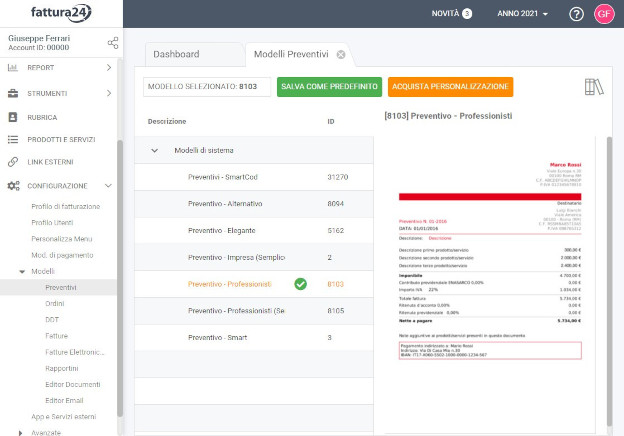Click the ID value 31270
624x436 pixels.
(337, 177)
